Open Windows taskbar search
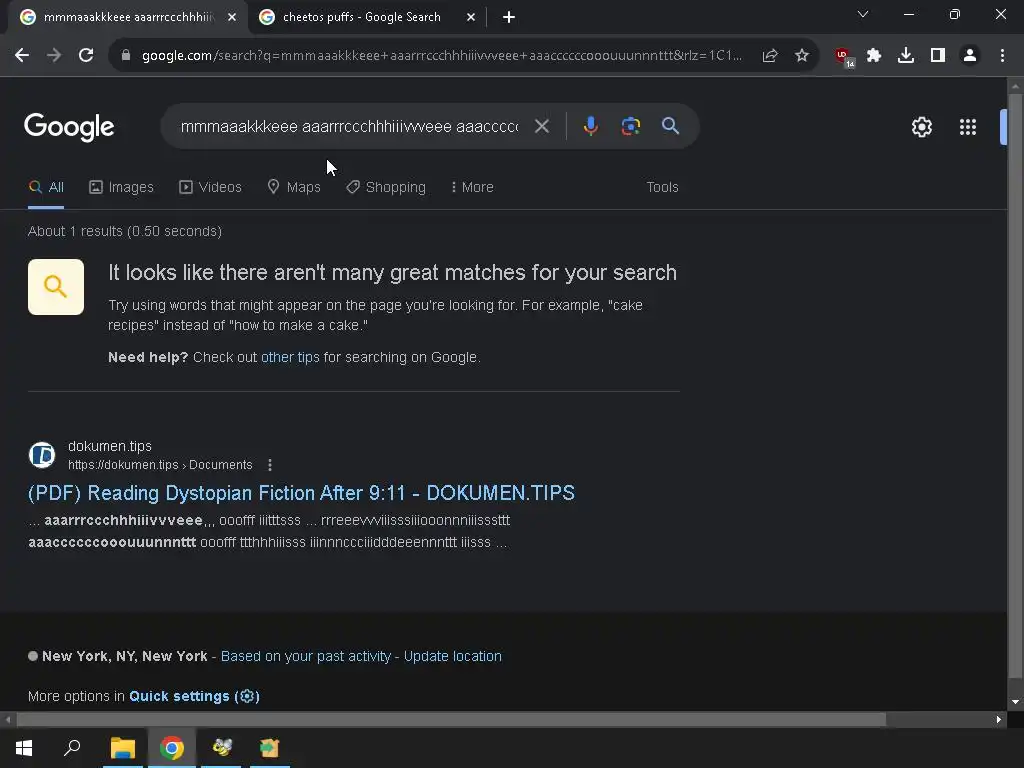The image size is (1024, 768). coord(72,748)
